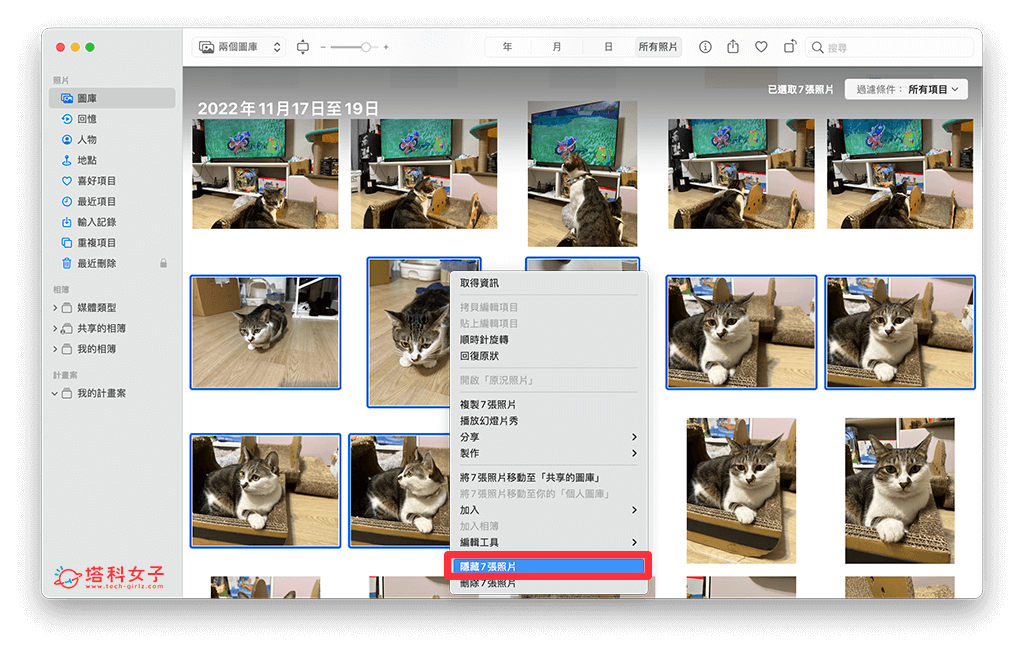Select bottom-right unselected portrait cat photo
Image resolution: width=1024 pixels, height=653 pixels.
(x=900, y=490)
